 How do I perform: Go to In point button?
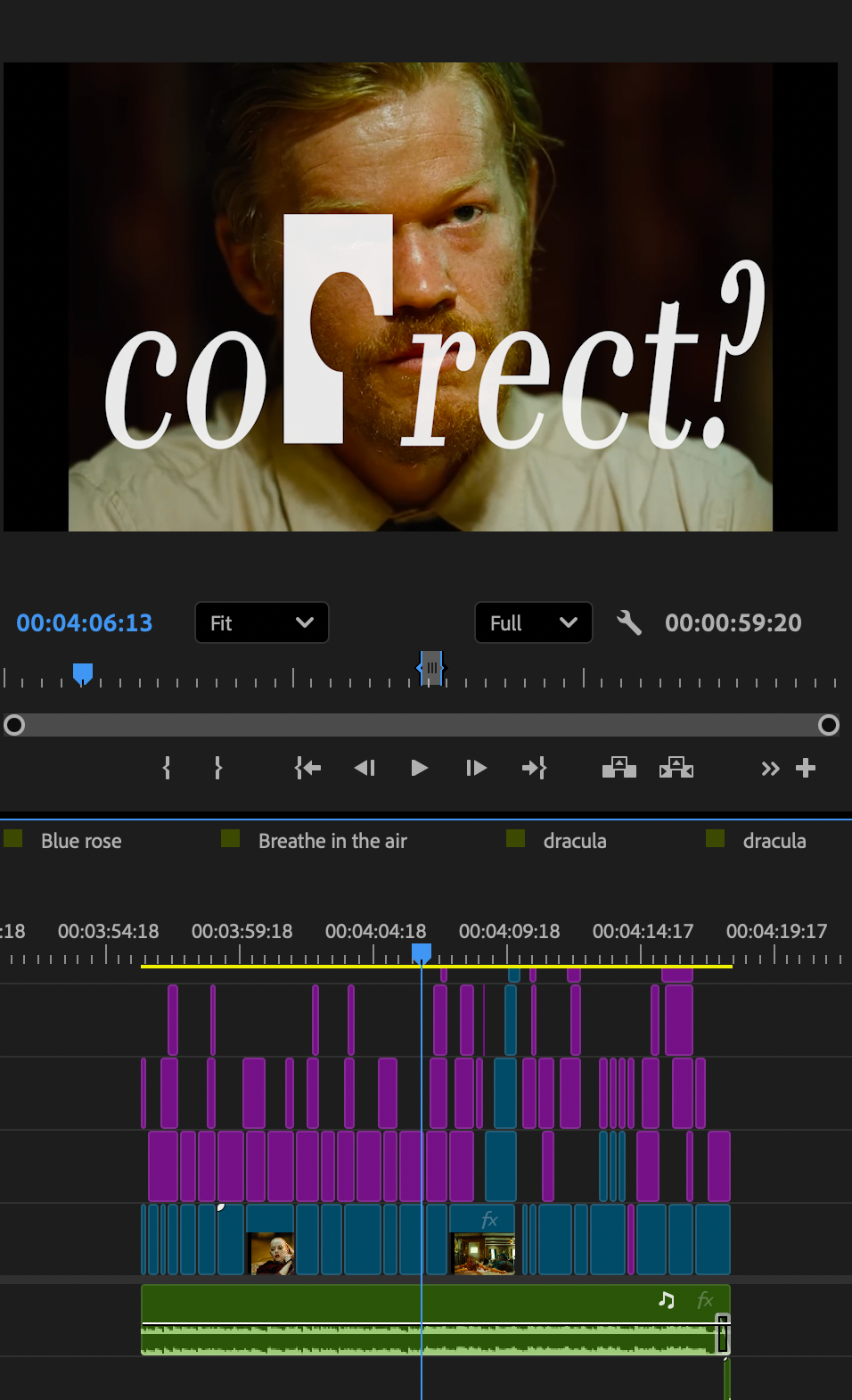pos(307,768)
